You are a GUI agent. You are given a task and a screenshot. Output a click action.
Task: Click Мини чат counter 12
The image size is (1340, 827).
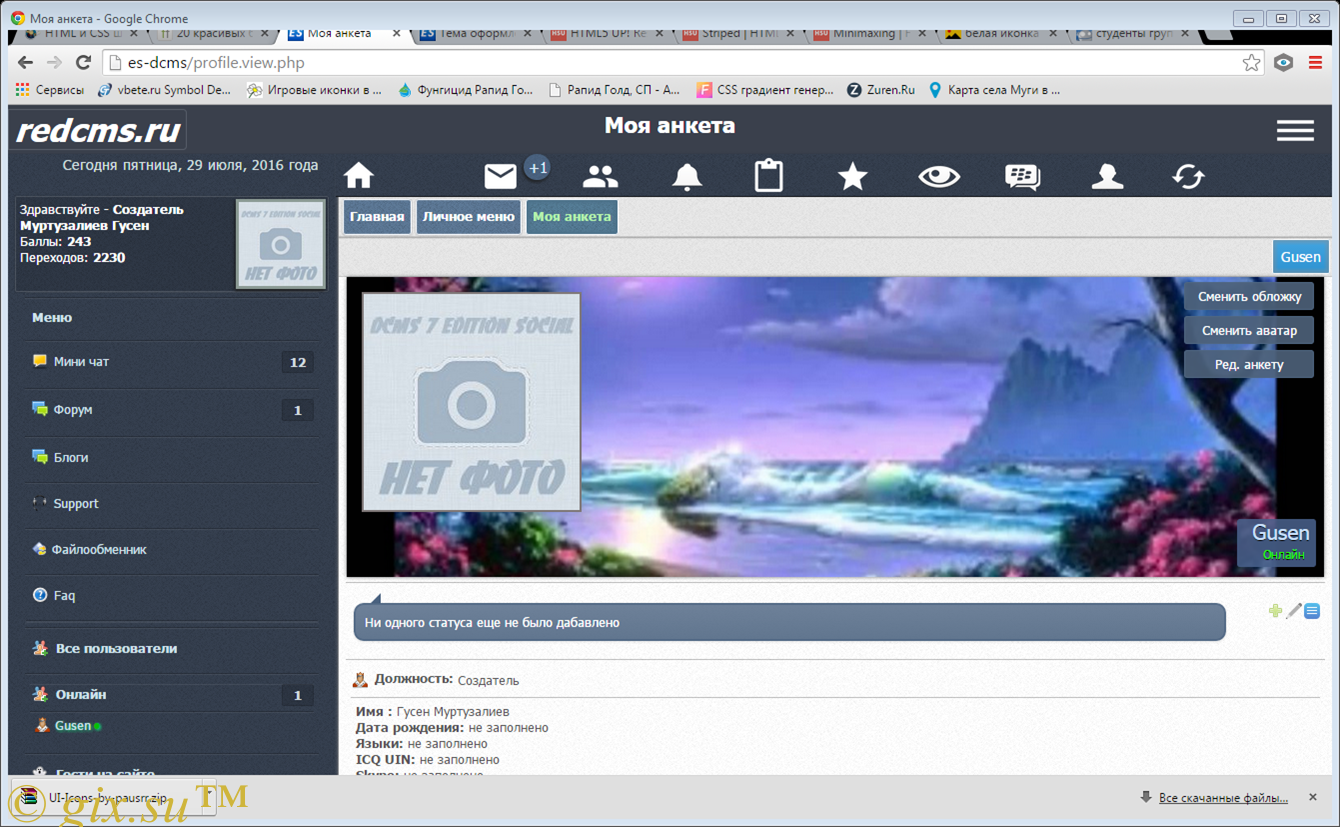pyautogui.click(x=297, y=362)
